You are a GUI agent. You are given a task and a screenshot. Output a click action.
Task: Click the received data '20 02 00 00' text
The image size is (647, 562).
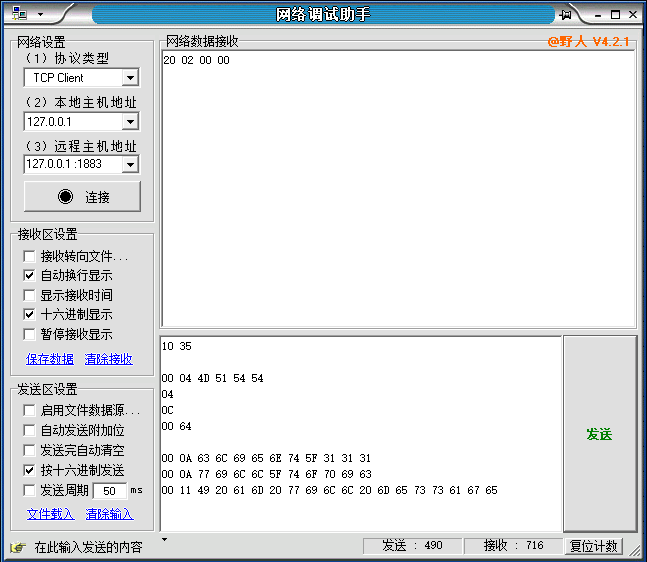tap(196, 60)
